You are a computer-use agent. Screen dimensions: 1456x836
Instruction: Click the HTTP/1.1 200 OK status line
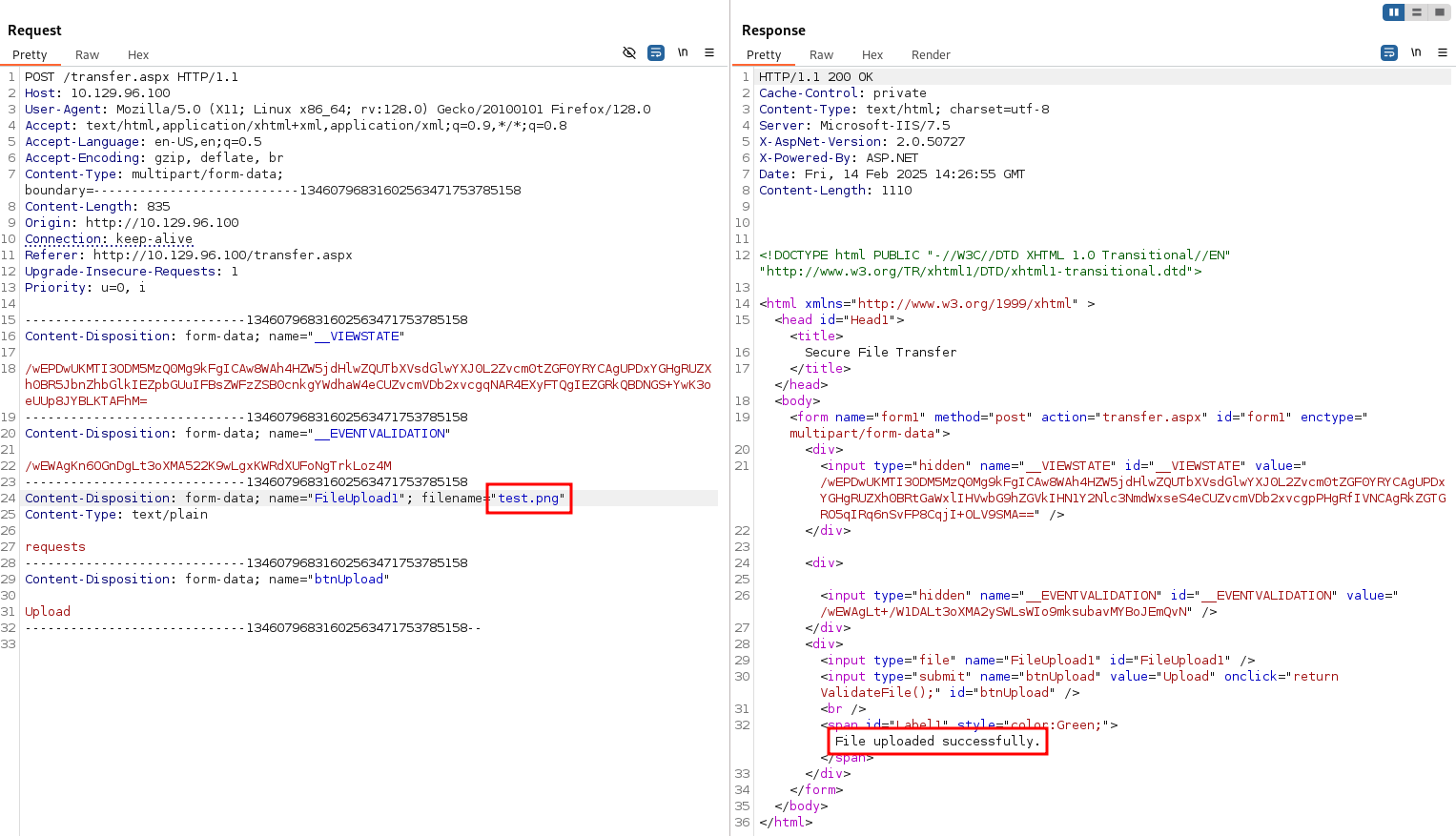coord(816,77)
